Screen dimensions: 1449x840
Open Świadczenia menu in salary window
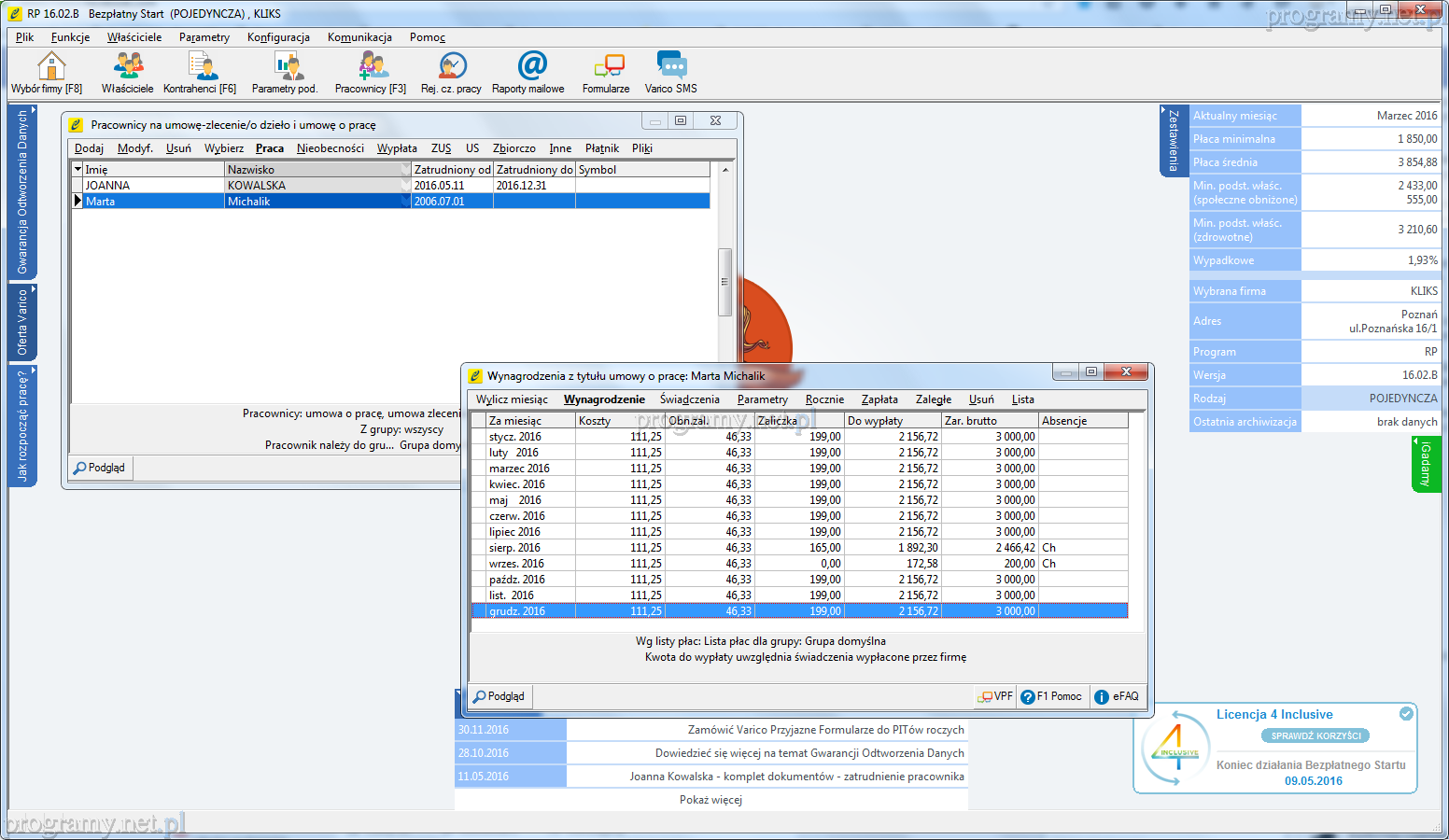(x=689, y=399)
